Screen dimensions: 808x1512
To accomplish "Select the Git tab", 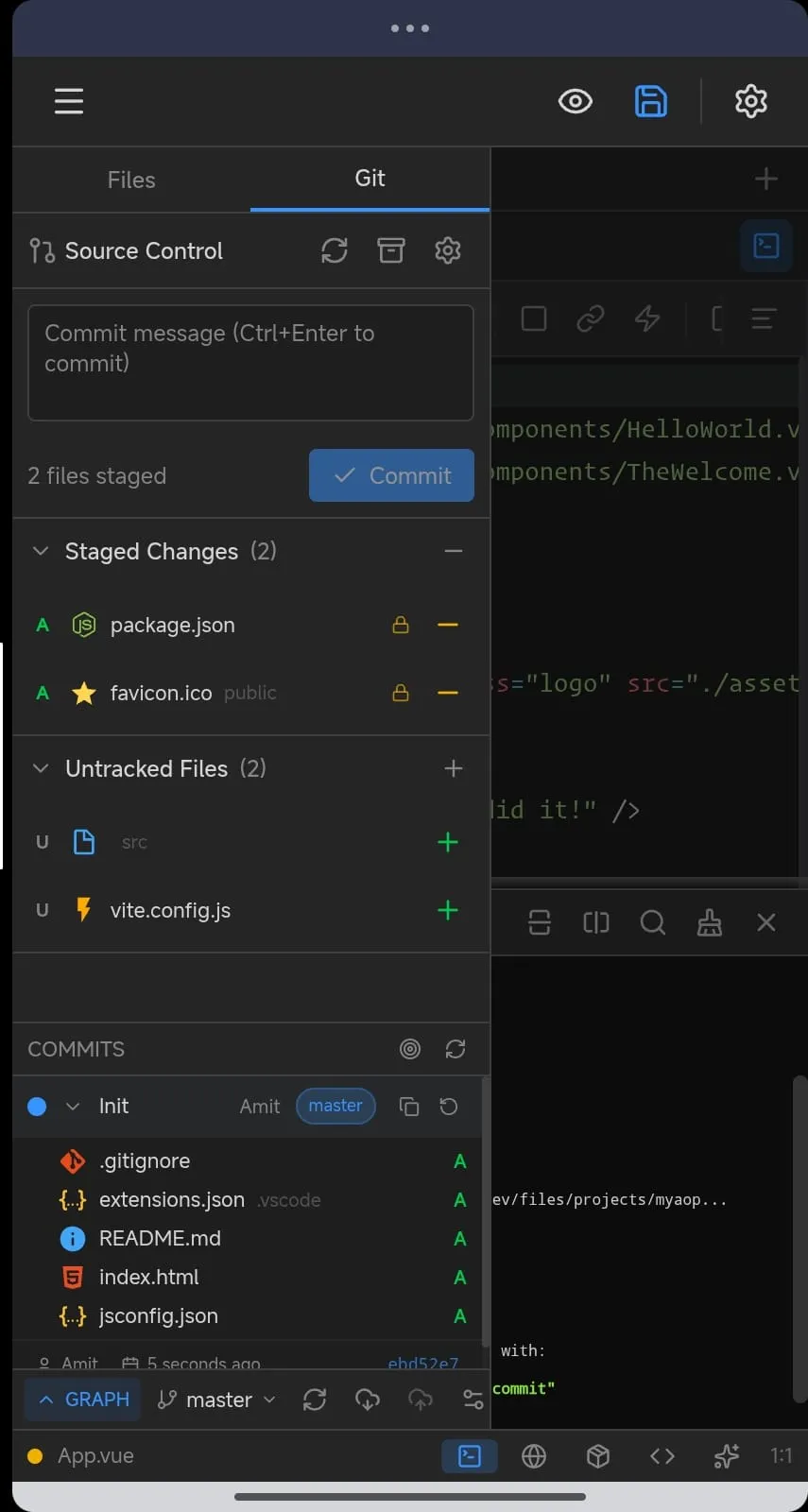I will click(370, 179).
